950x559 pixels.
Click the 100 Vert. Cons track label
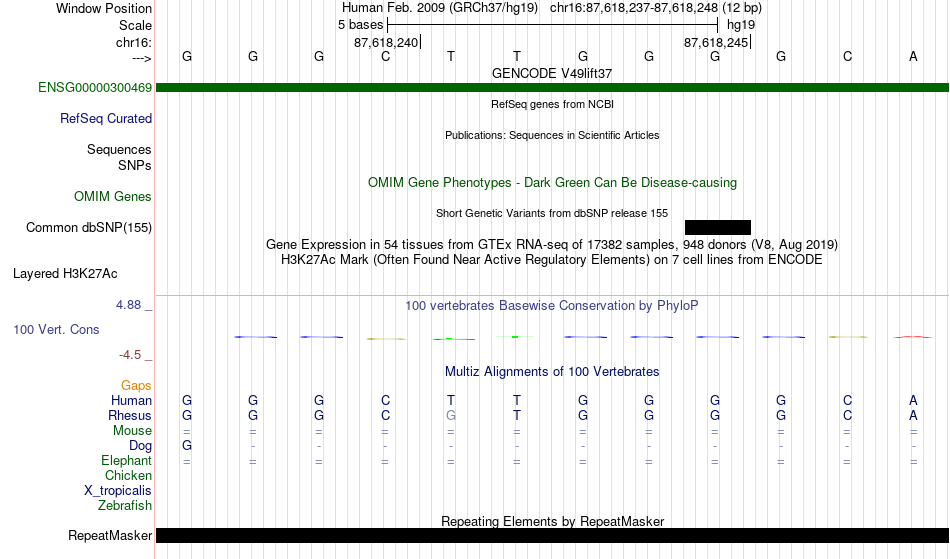56,329
